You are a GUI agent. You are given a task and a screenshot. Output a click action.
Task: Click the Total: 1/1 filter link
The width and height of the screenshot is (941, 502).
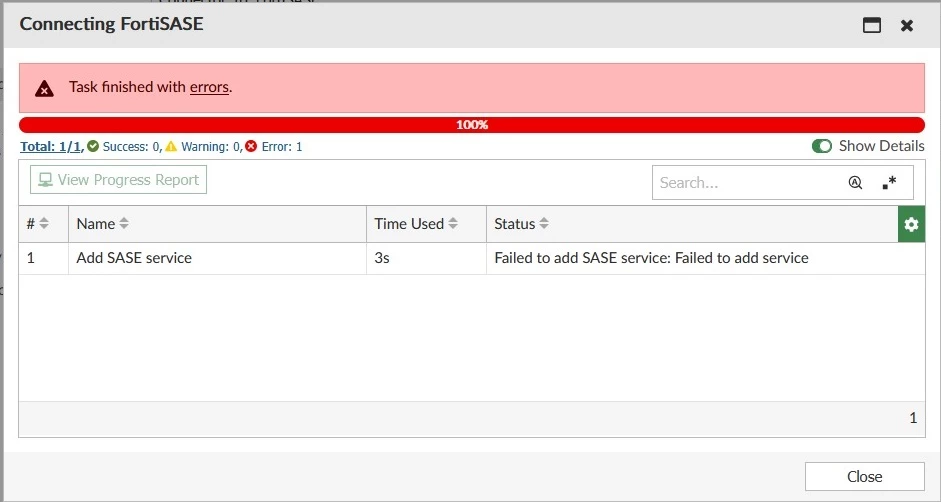coord(50,147)
